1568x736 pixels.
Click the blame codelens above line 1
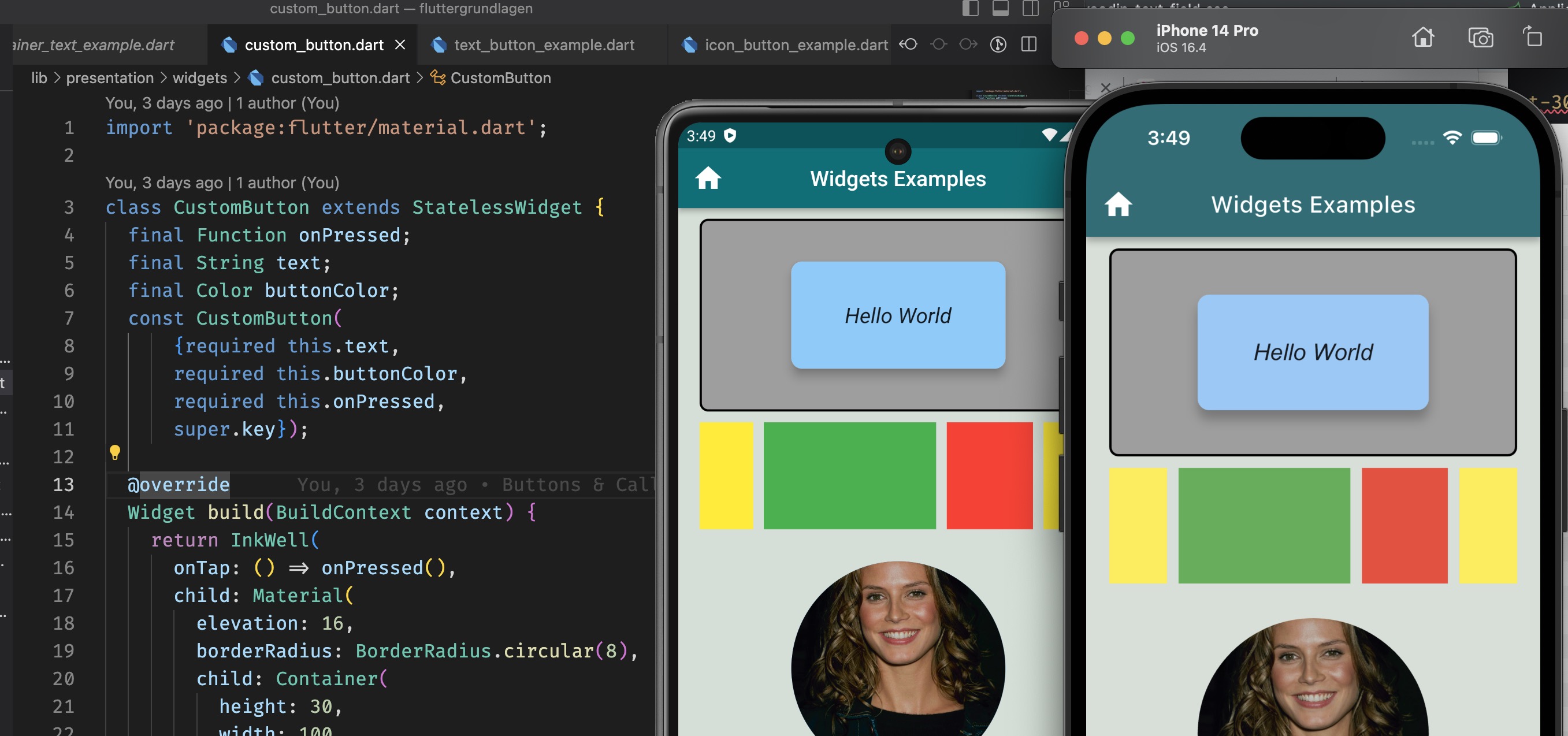pos(222,103)
